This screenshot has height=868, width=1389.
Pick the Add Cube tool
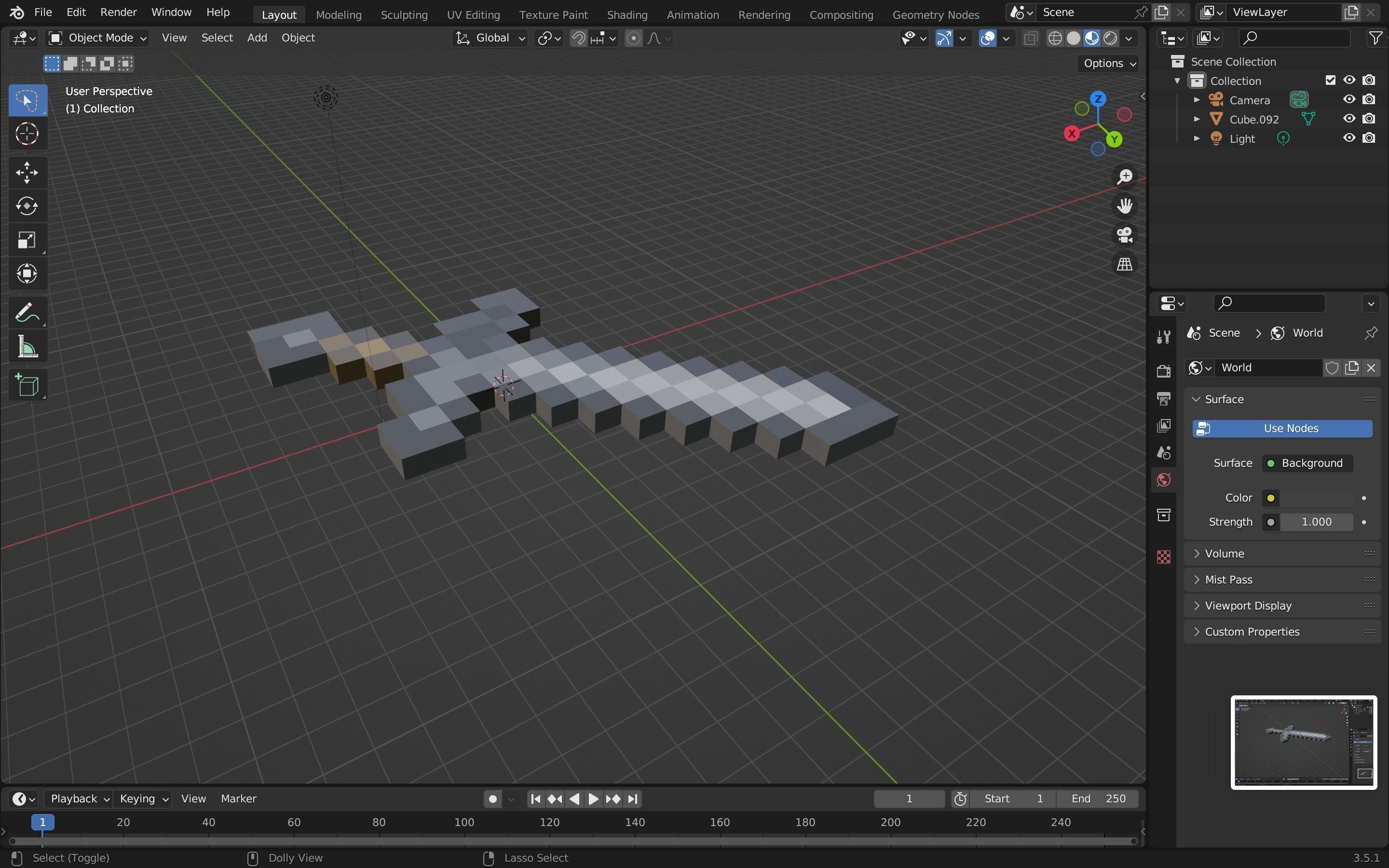click(27, 385)
